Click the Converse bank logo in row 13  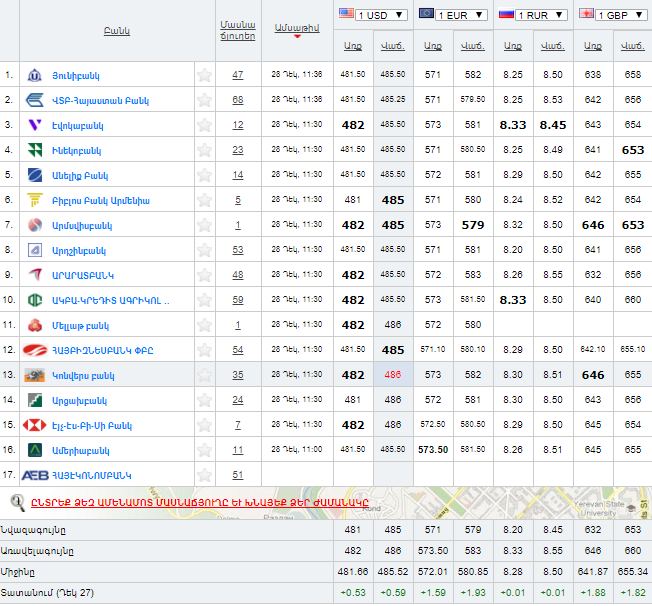(x=35, y=375)
